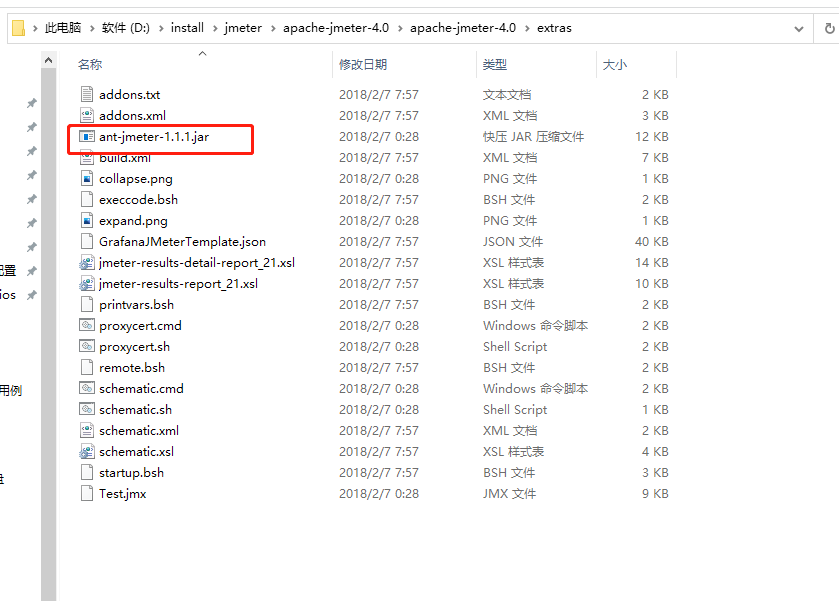Select the file name proxycert.cmd
The image size is (839, 601).
coord(140,325)
